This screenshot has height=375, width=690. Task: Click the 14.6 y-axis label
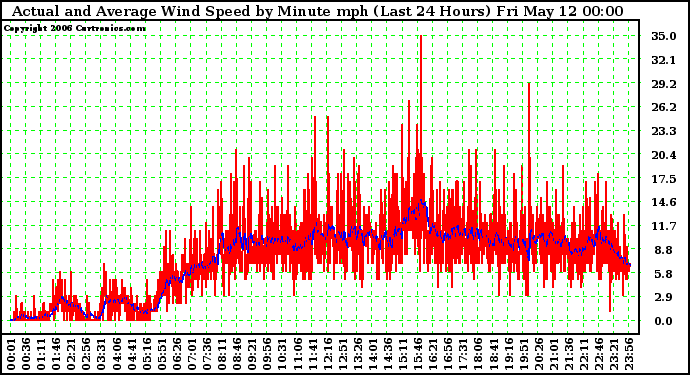664,202
